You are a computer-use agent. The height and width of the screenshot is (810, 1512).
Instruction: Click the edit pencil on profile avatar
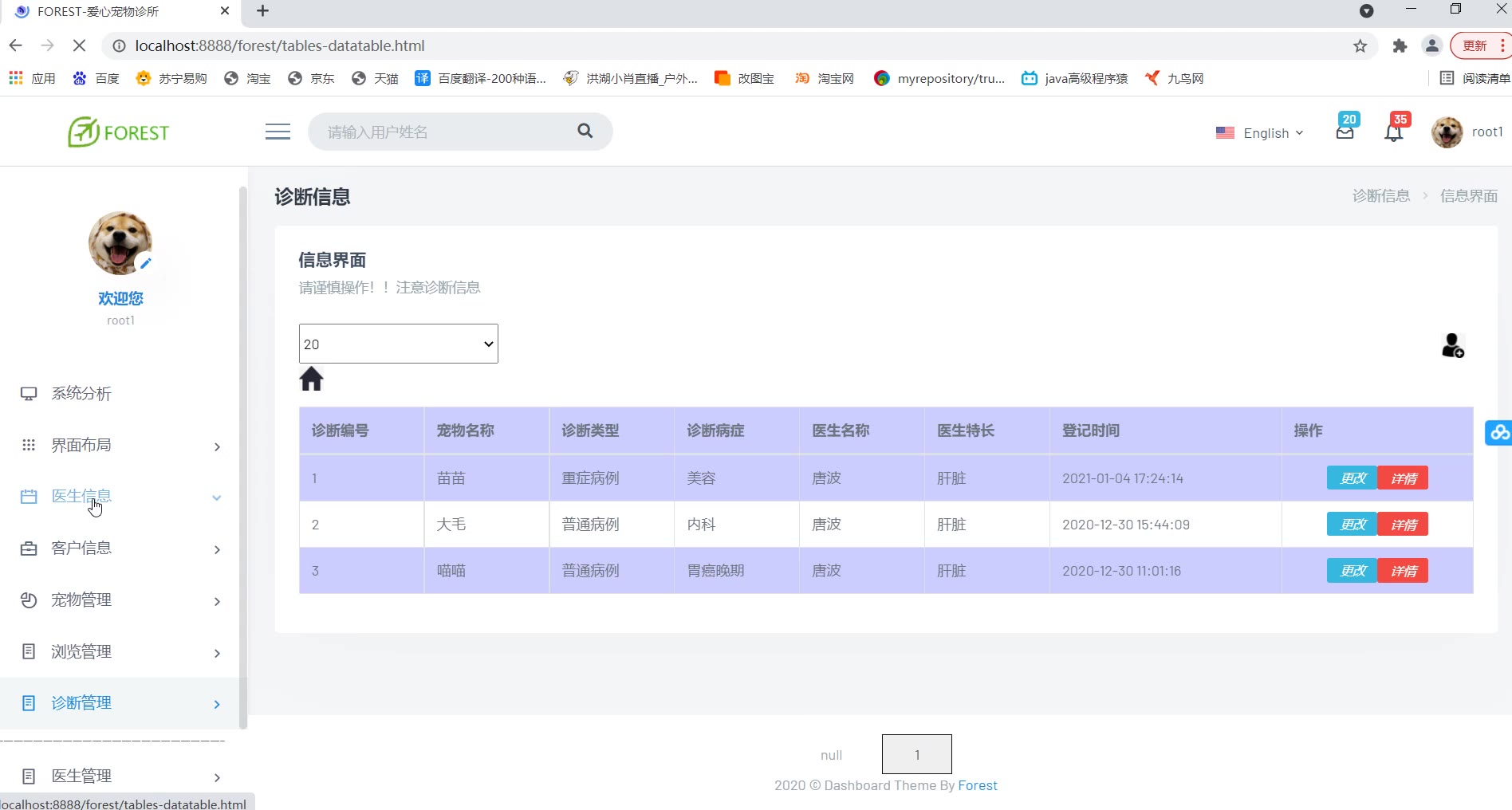point(145,263)
